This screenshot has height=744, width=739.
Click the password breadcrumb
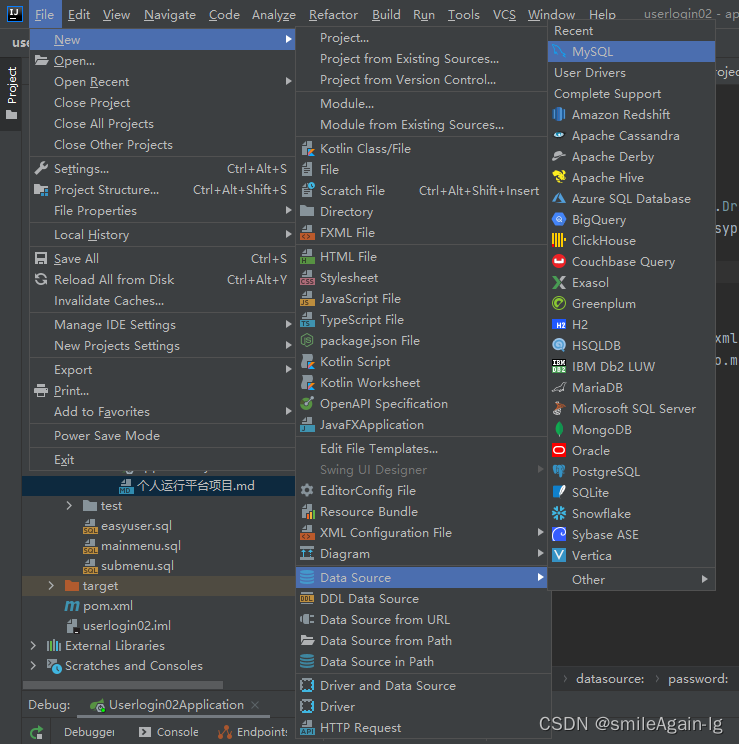click(698, 679)
